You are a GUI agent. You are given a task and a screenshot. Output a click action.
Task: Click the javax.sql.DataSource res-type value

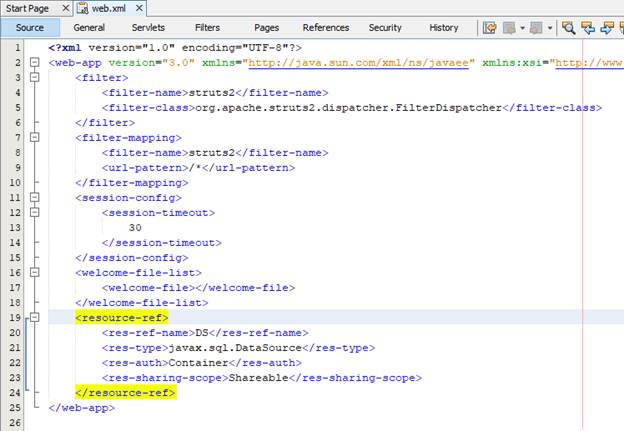235,348
